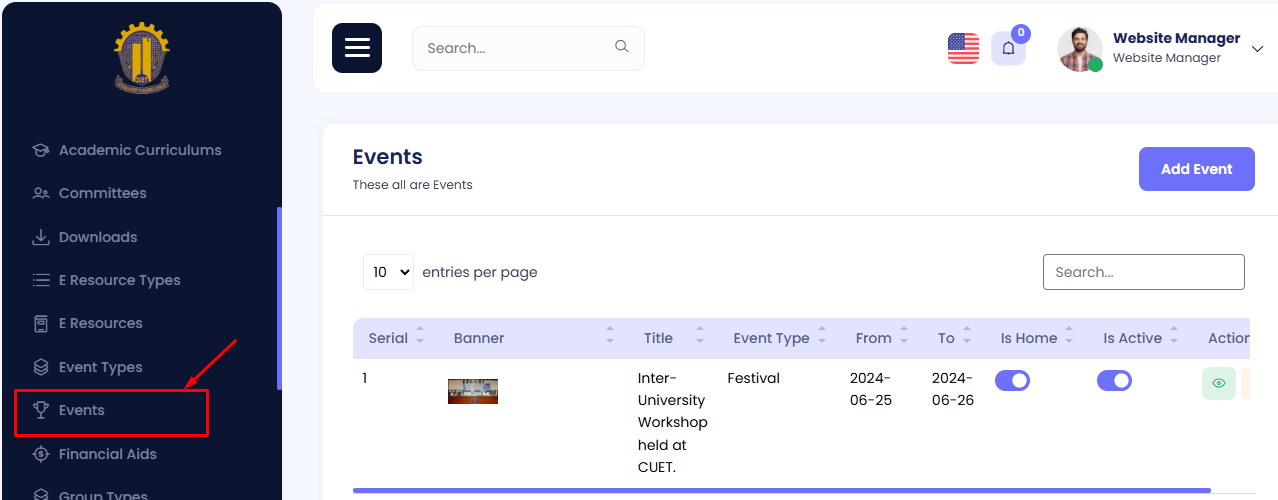The width and height of the screenshot is (1278, 500).
Task: Click the horizontal table scrollbar
Action: (781, 491)
